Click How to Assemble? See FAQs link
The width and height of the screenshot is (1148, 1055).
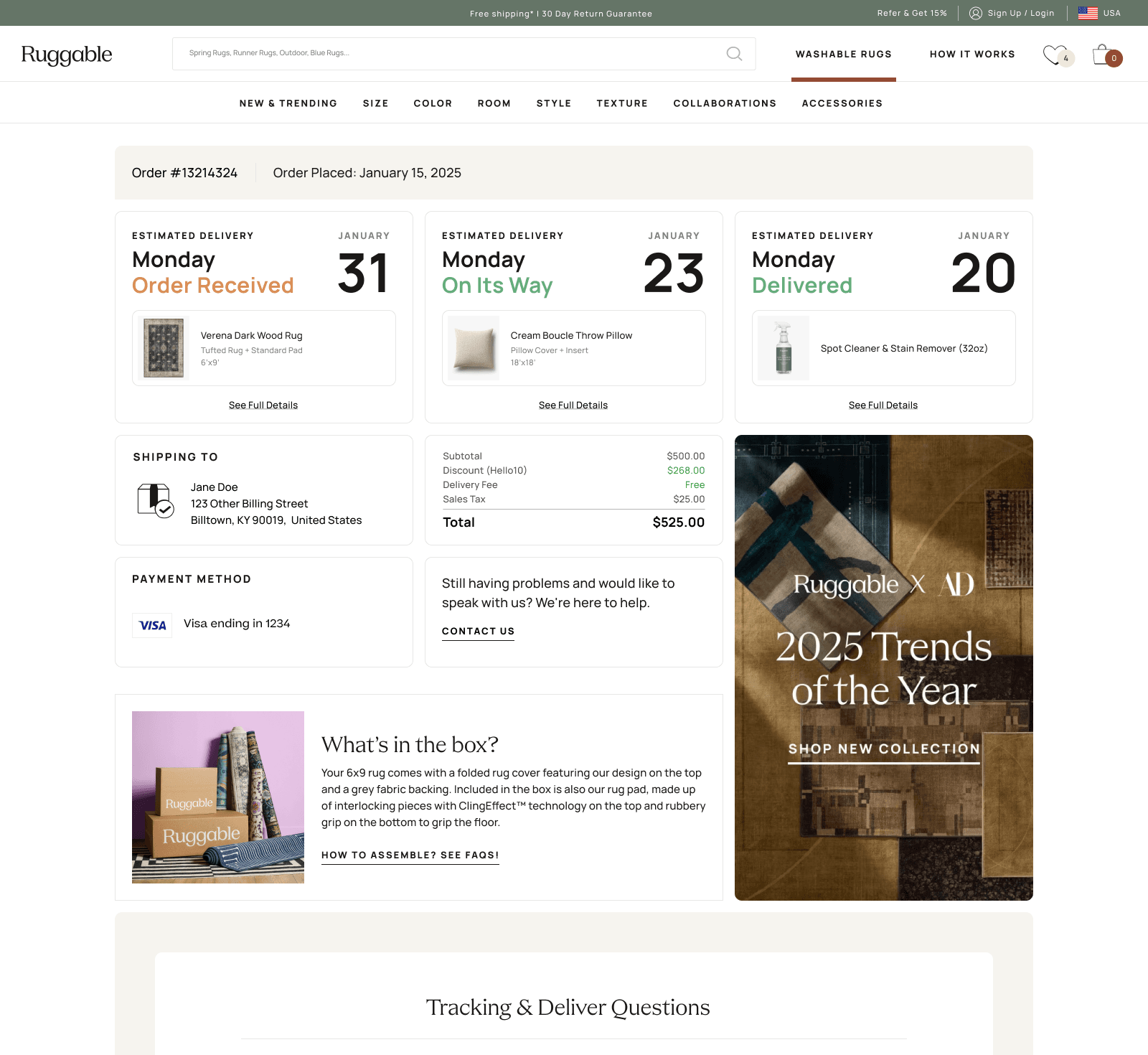(x=410, y=855)
